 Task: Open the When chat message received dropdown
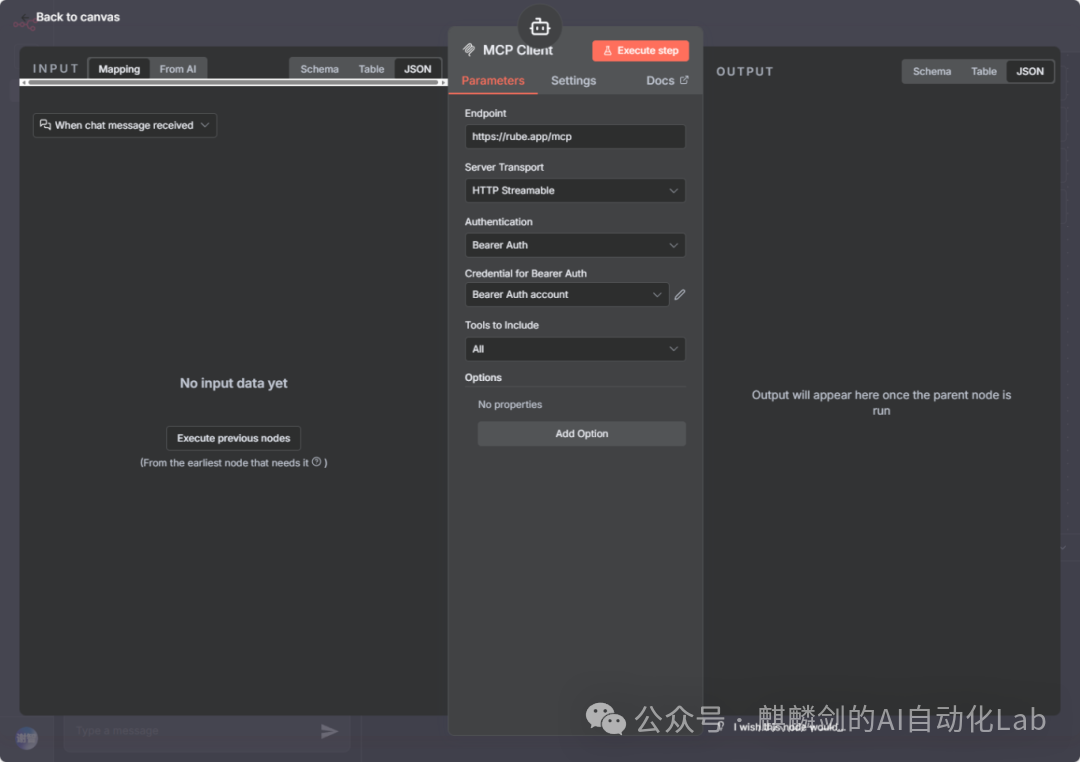click(x=125, y=125)
